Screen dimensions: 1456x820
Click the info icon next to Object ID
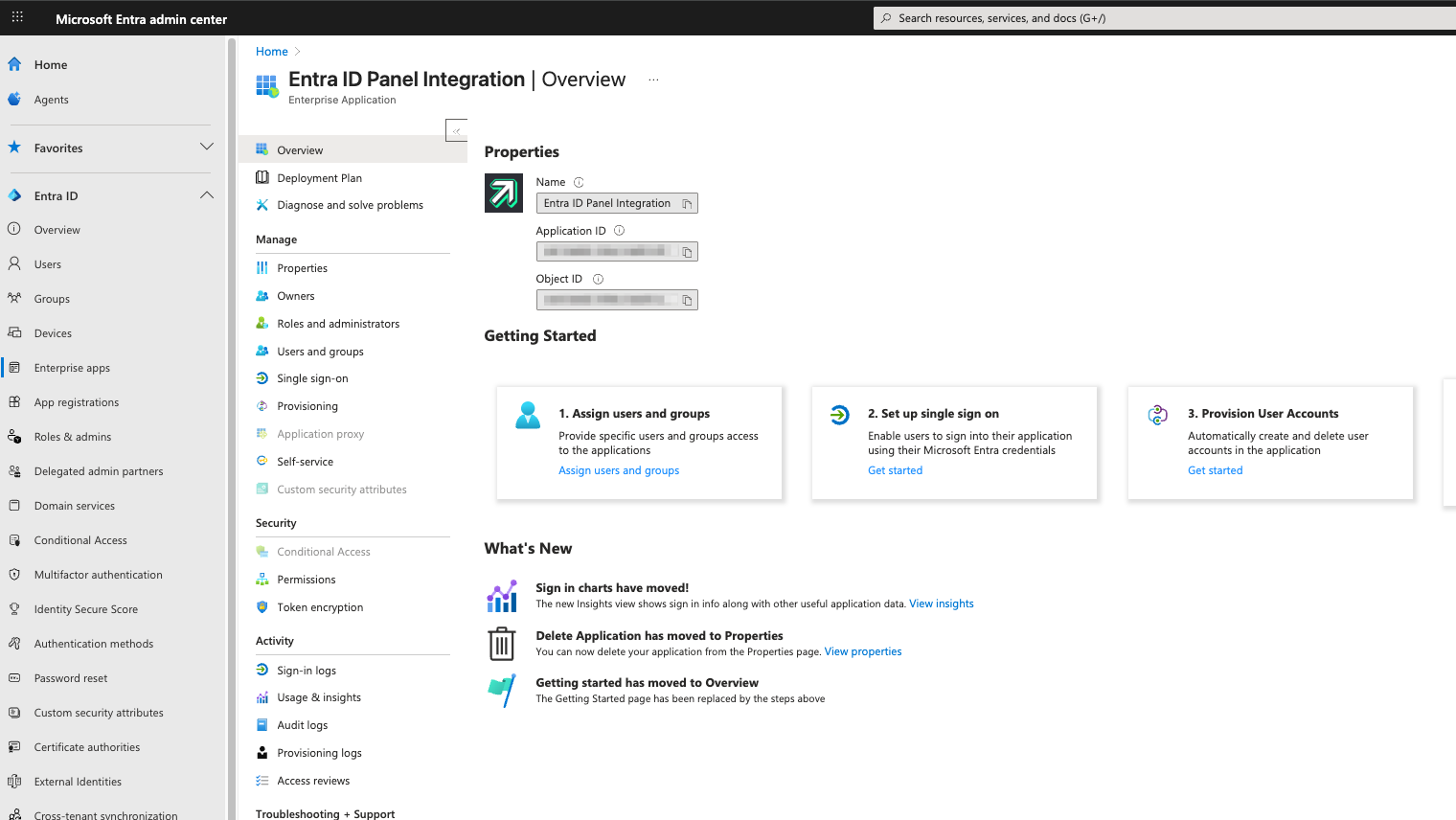(x=598, y=280)
